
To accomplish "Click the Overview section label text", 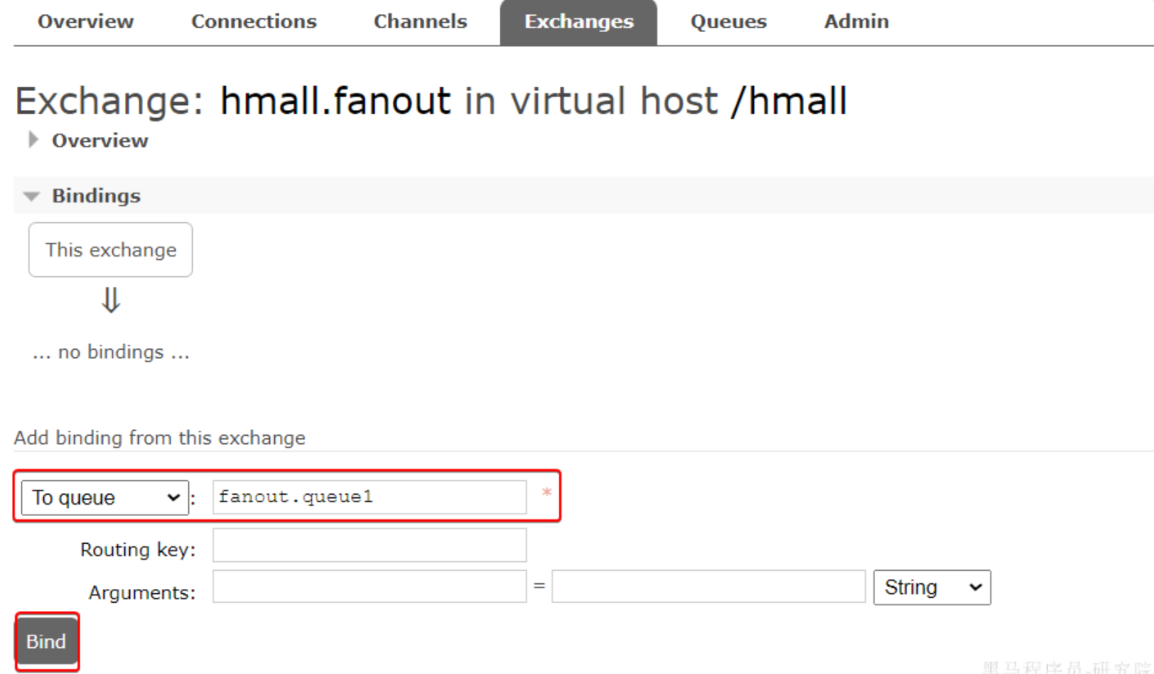I will pyautogui.click(x=99, y=141).
